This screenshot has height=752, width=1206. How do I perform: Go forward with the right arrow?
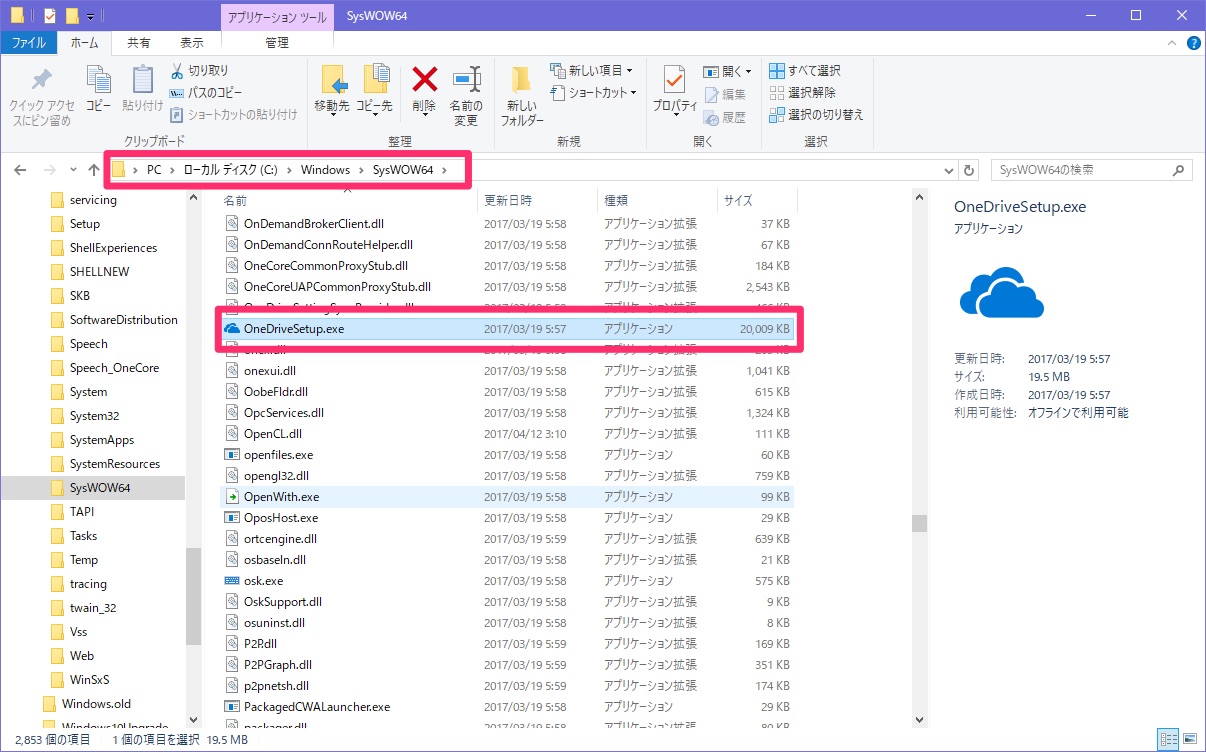pyautogui.click(x=48, y=170)
